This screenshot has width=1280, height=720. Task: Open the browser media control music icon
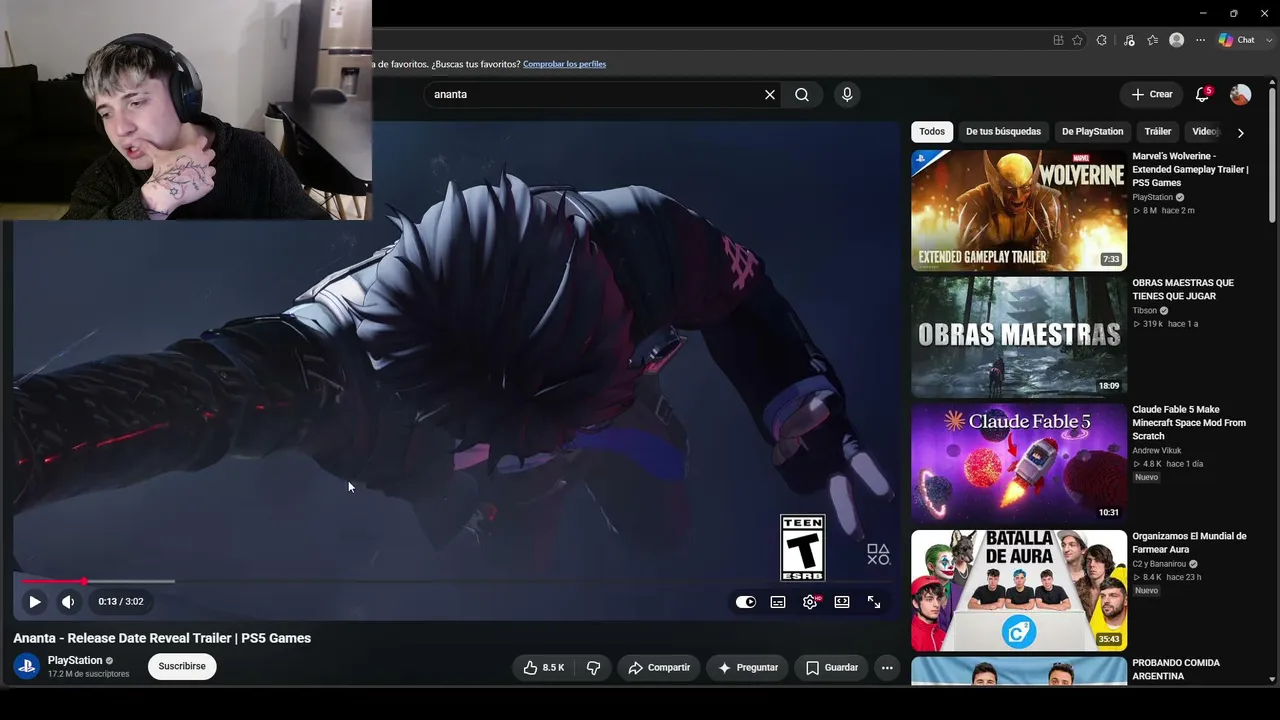click(x=1129, y=40)
